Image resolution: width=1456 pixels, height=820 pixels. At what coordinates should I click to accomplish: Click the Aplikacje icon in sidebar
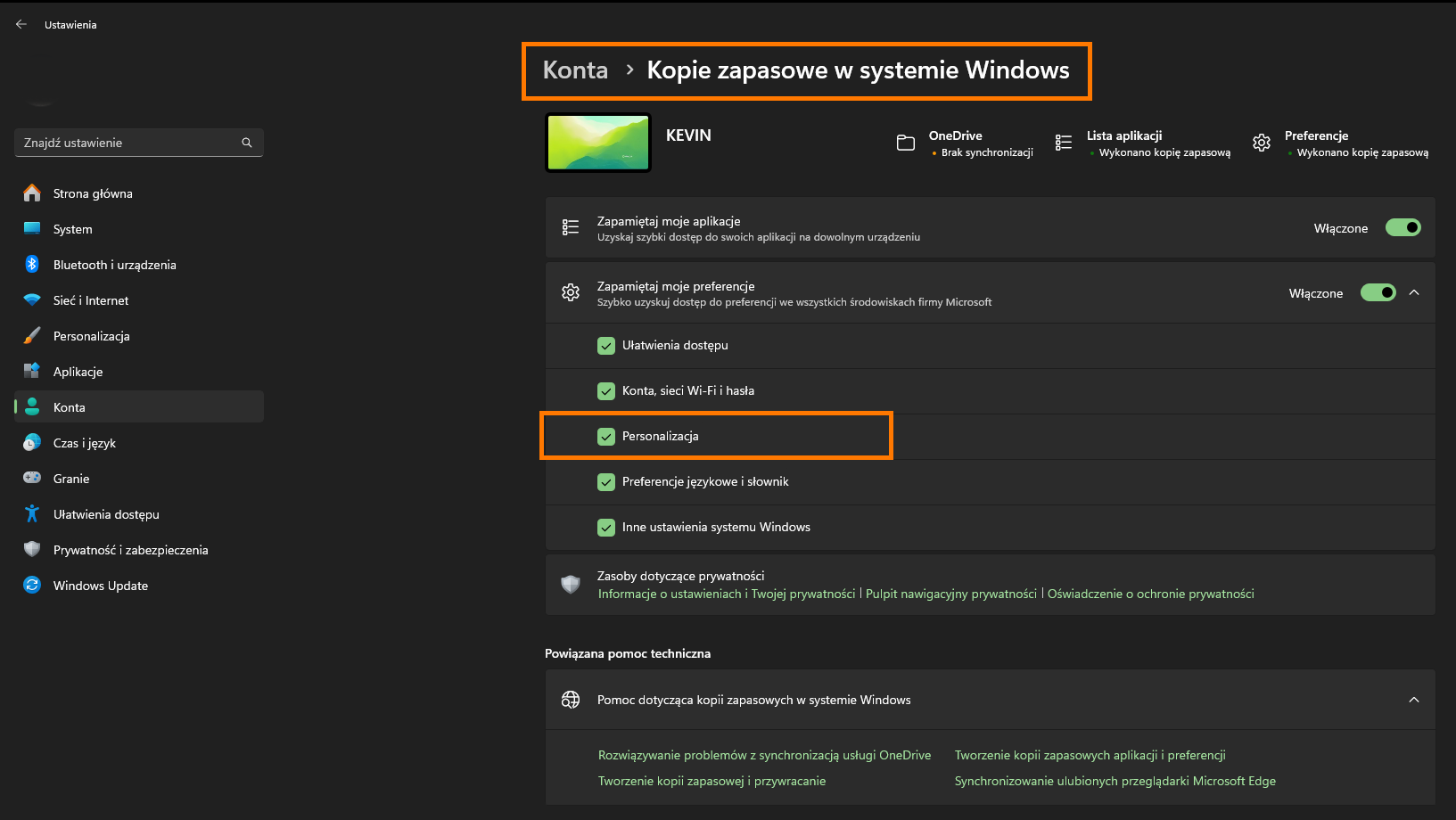[x=32, y=371]
